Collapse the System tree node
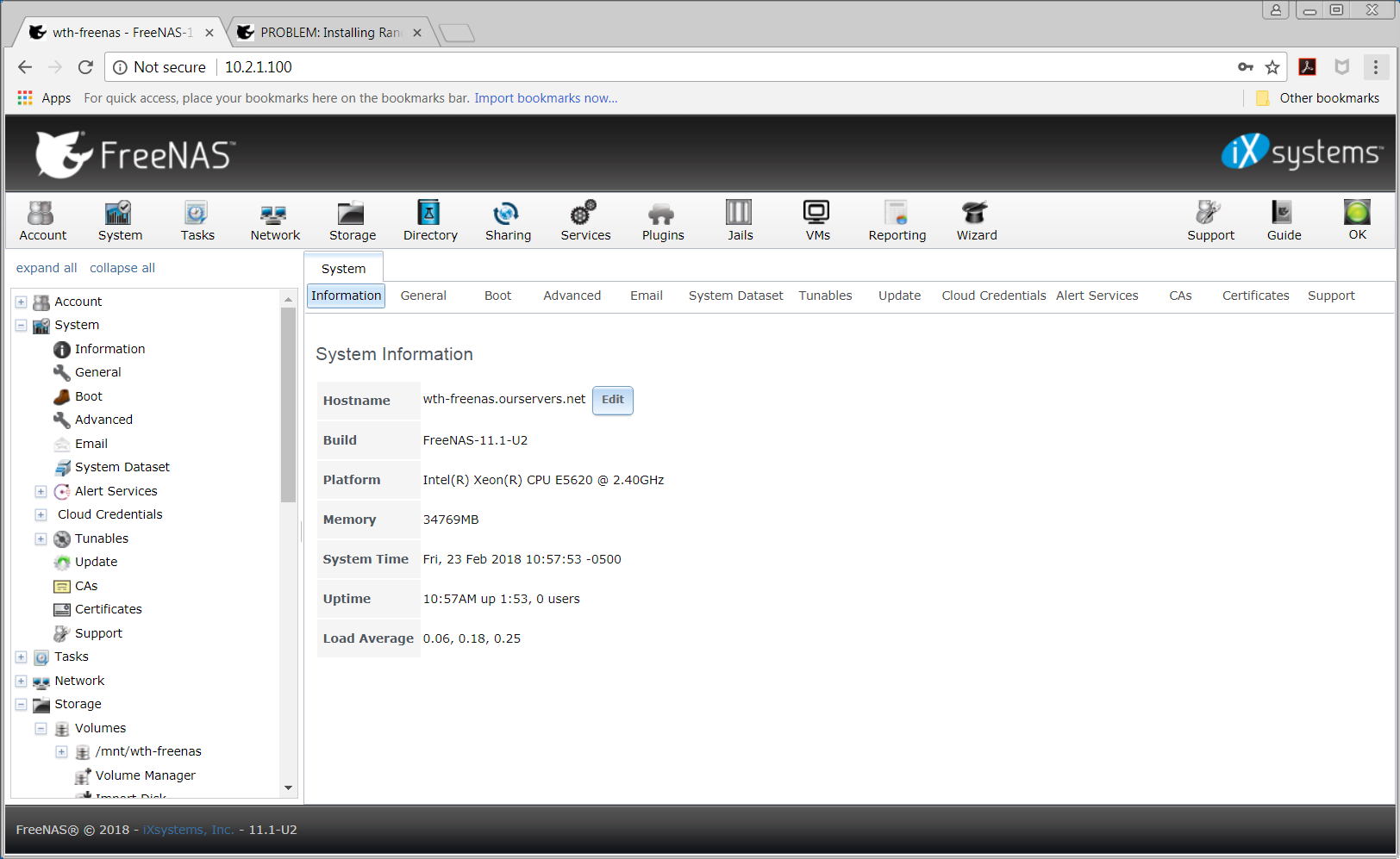 tap(21, 326)
